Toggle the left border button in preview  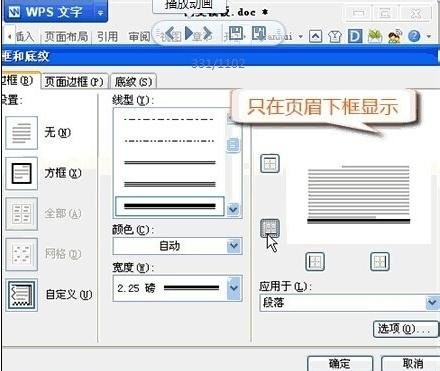tap(315, 262)
